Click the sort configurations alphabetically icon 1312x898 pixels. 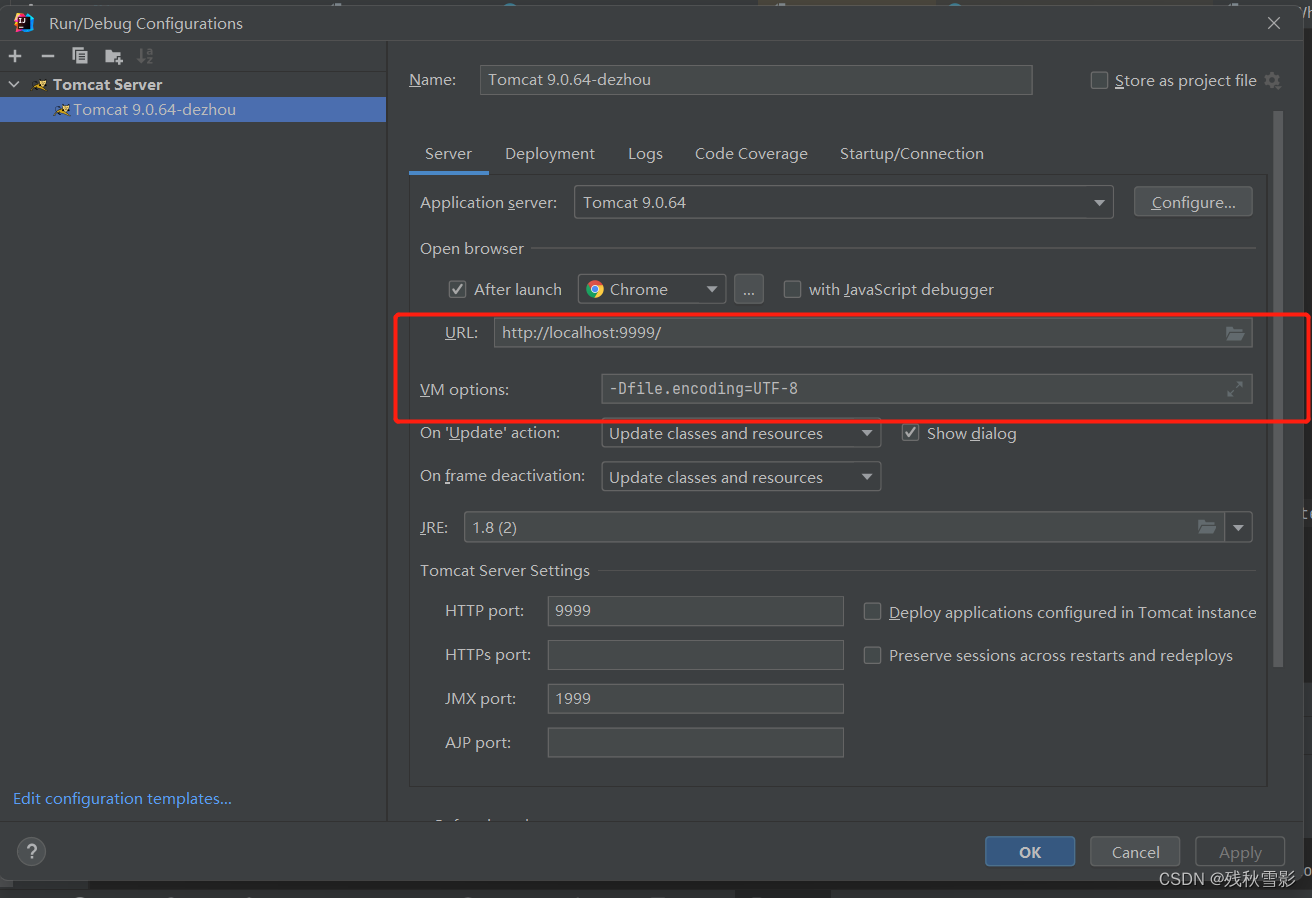146,56
